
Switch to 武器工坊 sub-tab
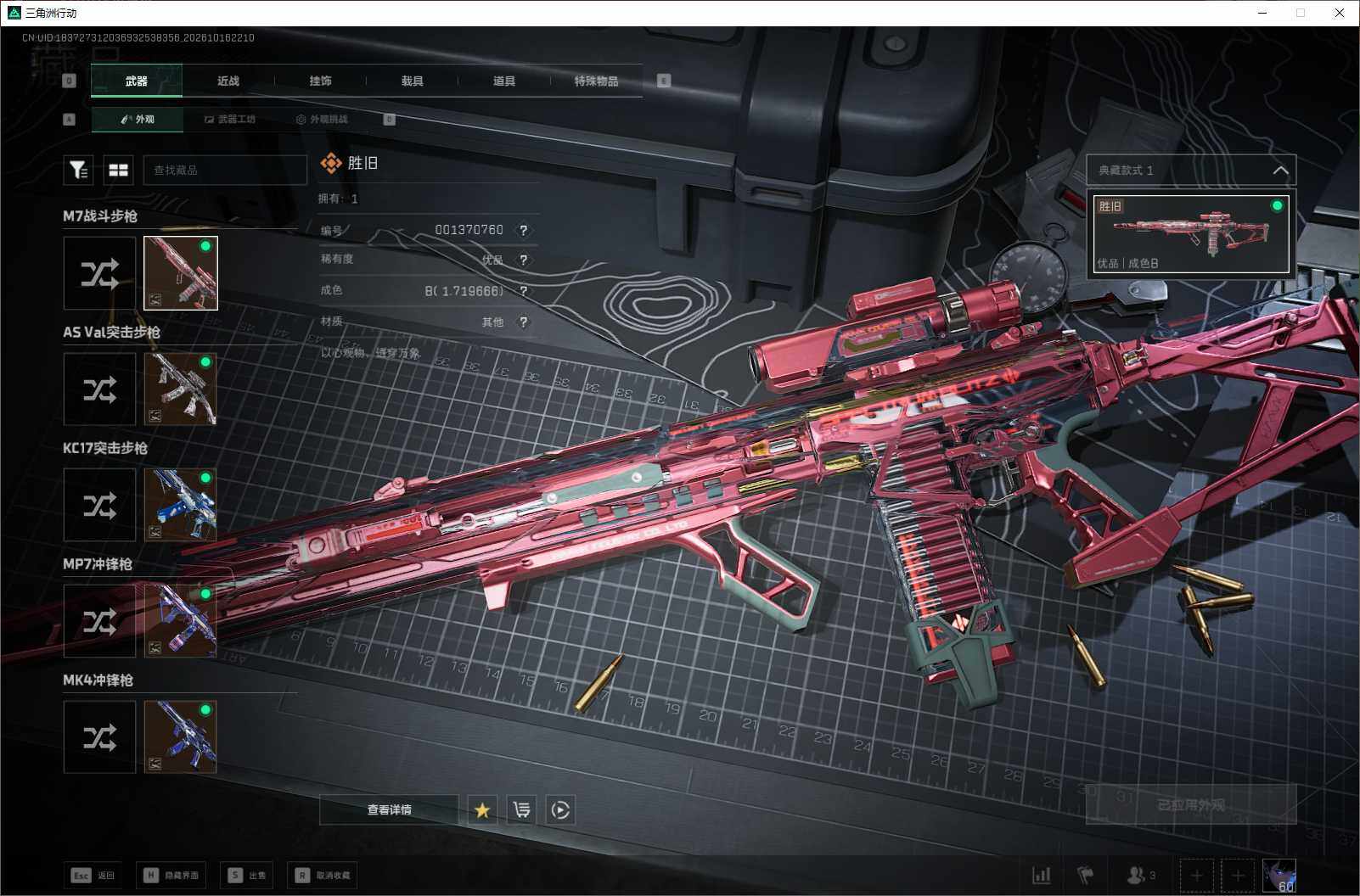(229, 120)
